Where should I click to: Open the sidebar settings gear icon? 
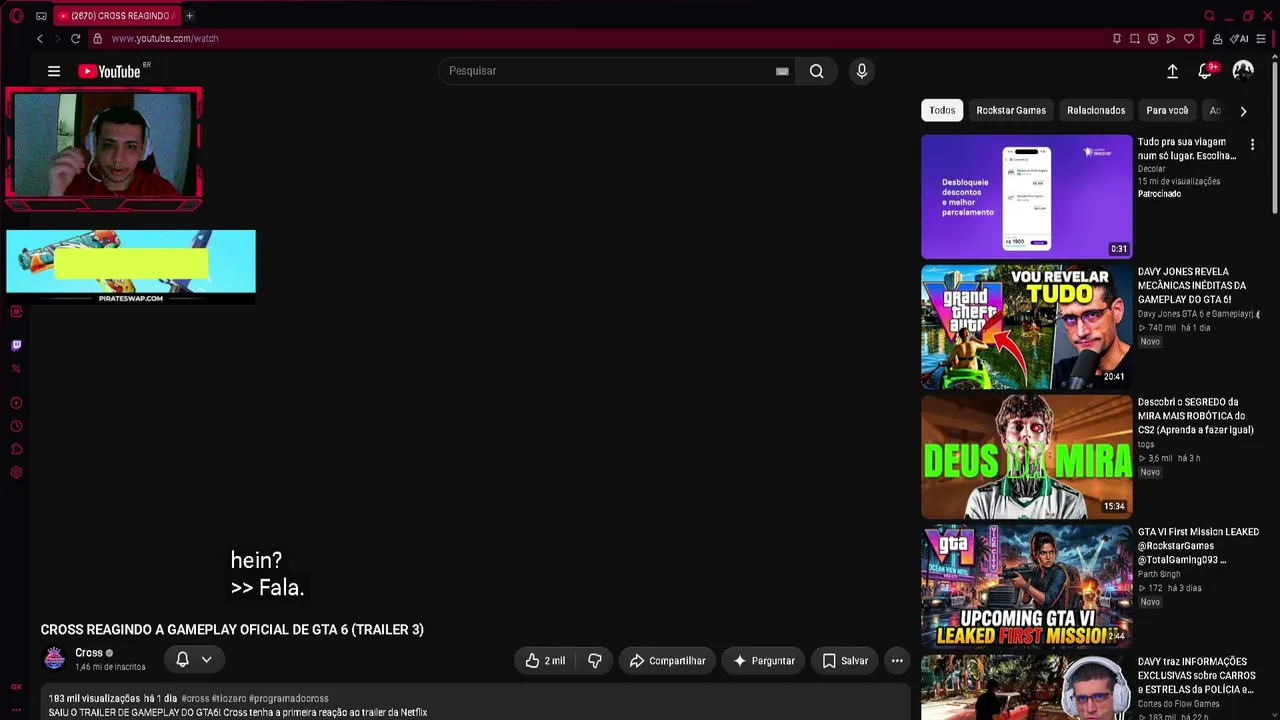(x=16, y=472)
